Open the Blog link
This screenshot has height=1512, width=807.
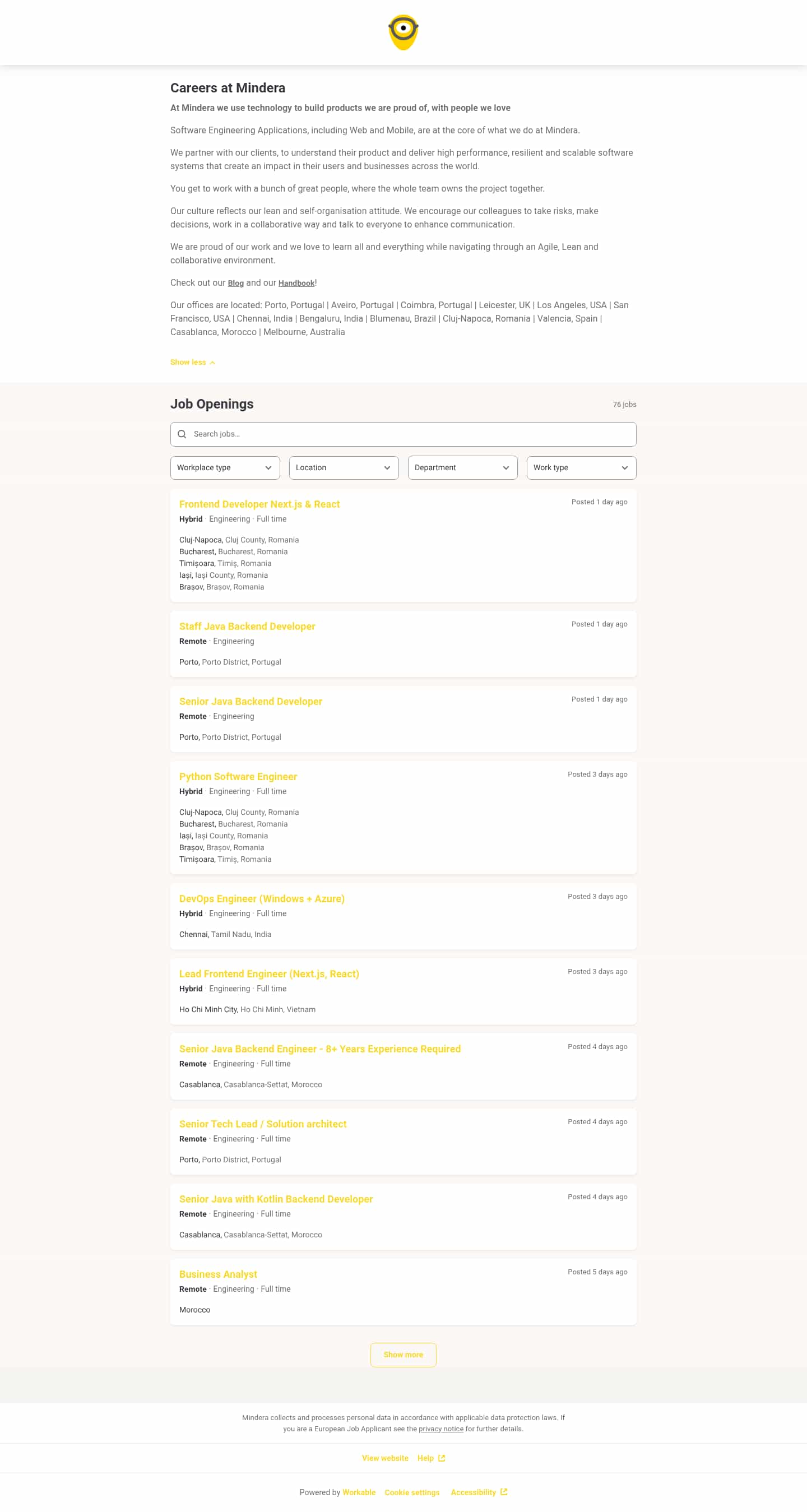pyautogui.click(x=236, y=282)
